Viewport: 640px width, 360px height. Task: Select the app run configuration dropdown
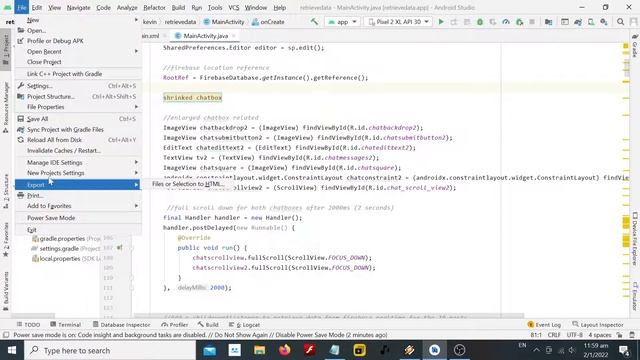click(342, 22)
